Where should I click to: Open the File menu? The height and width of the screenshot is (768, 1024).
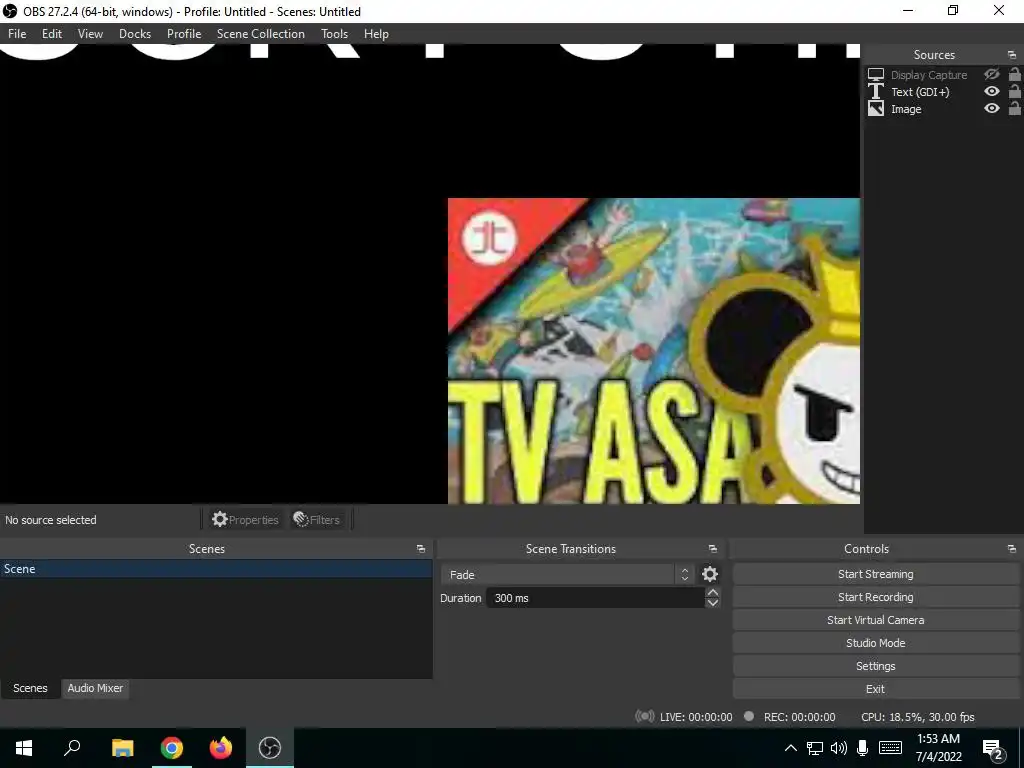tap(17, 34)
